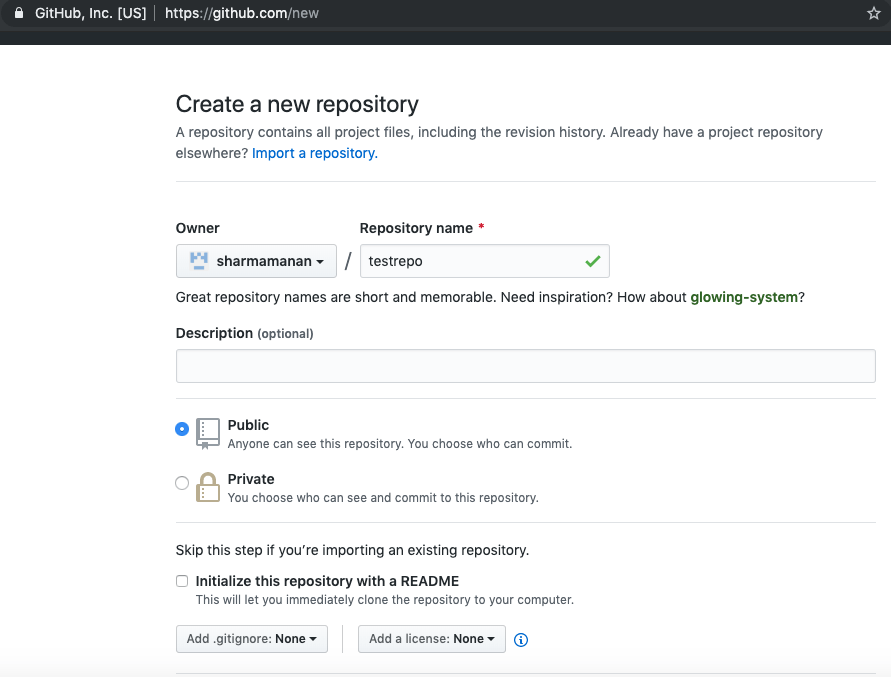Expand the Add .gitignore dropdown
The width and height of the screenshot is (891, 677).
pyautogui.click(x=252, y=639)
